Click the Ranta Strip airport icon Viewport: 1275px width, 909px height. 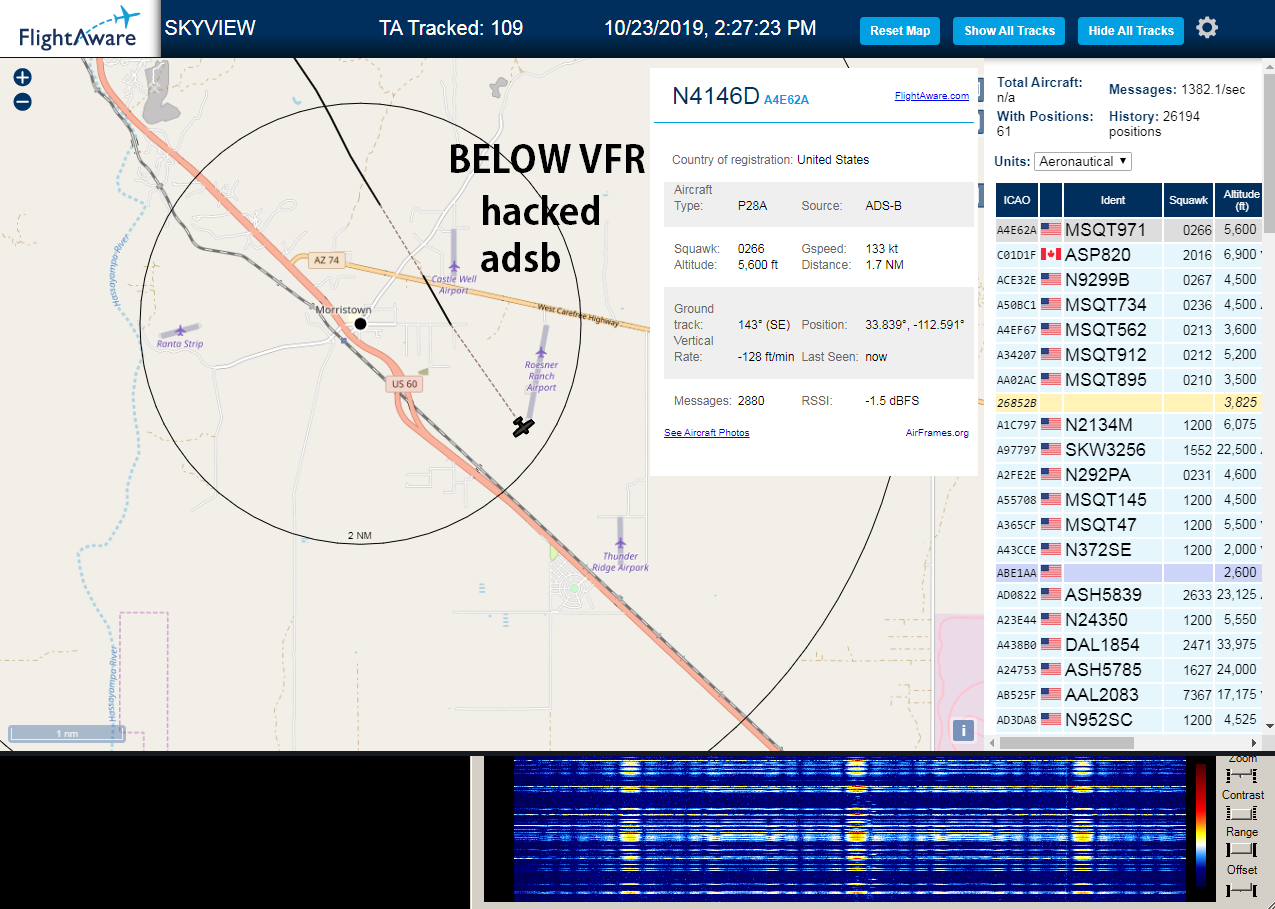click(180, 330)
